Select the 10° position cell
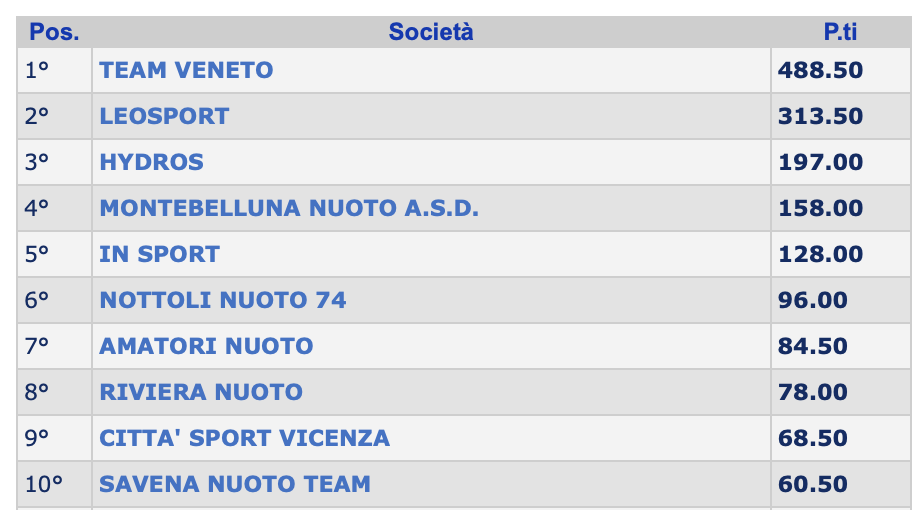924x510 pixels. (x=54, y=484)
